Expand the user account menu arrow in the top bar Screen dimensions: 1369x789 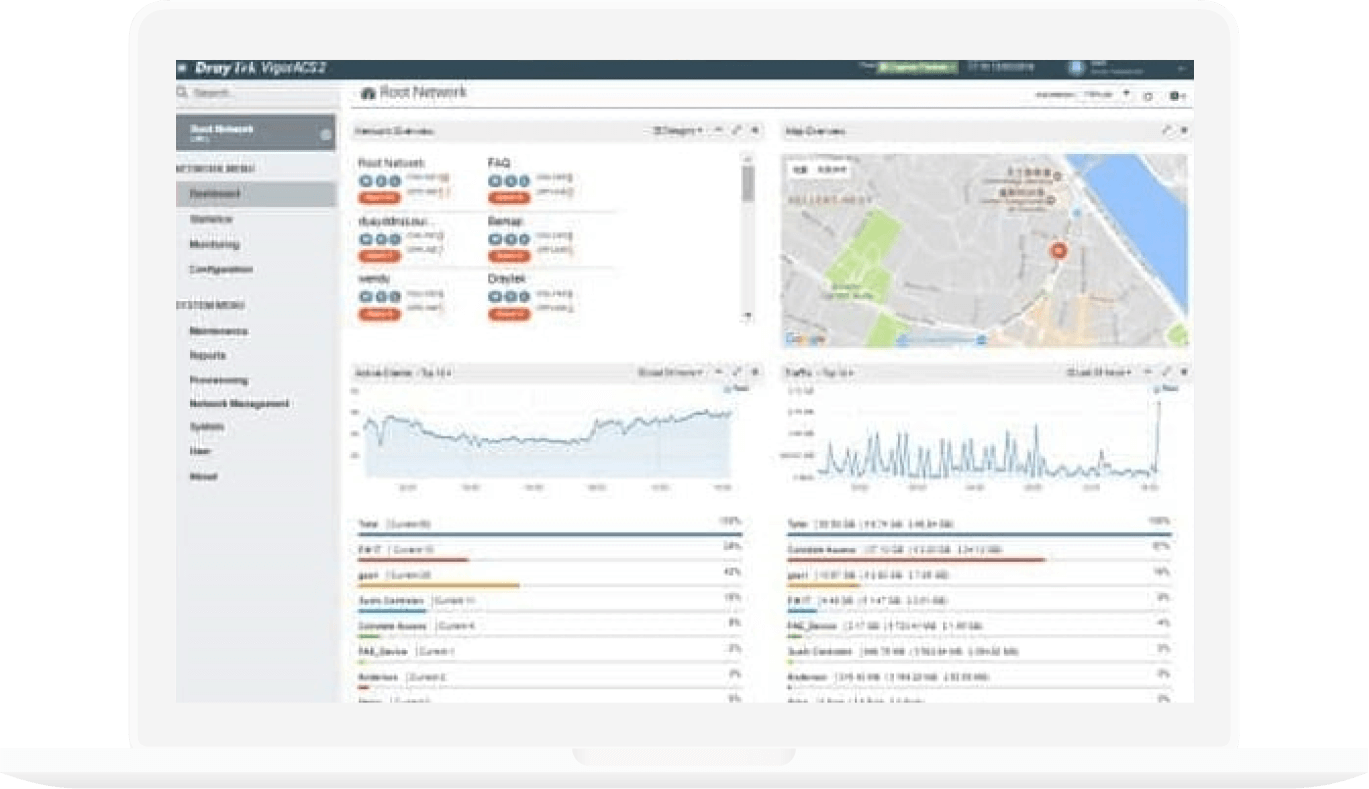(1181, 69)
